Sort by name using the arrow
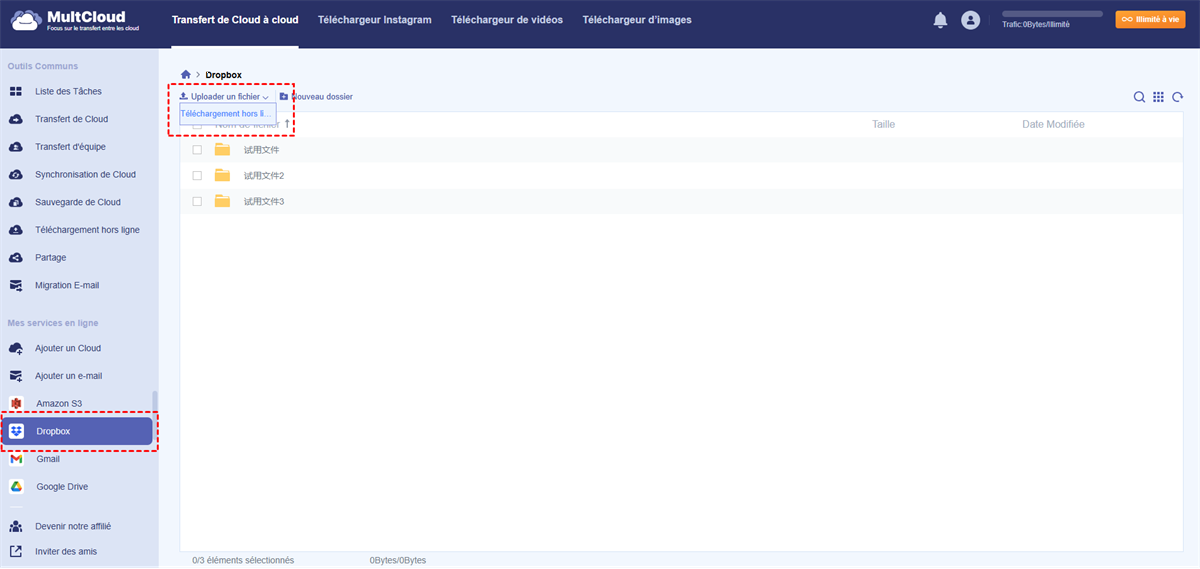 point(287,124)
